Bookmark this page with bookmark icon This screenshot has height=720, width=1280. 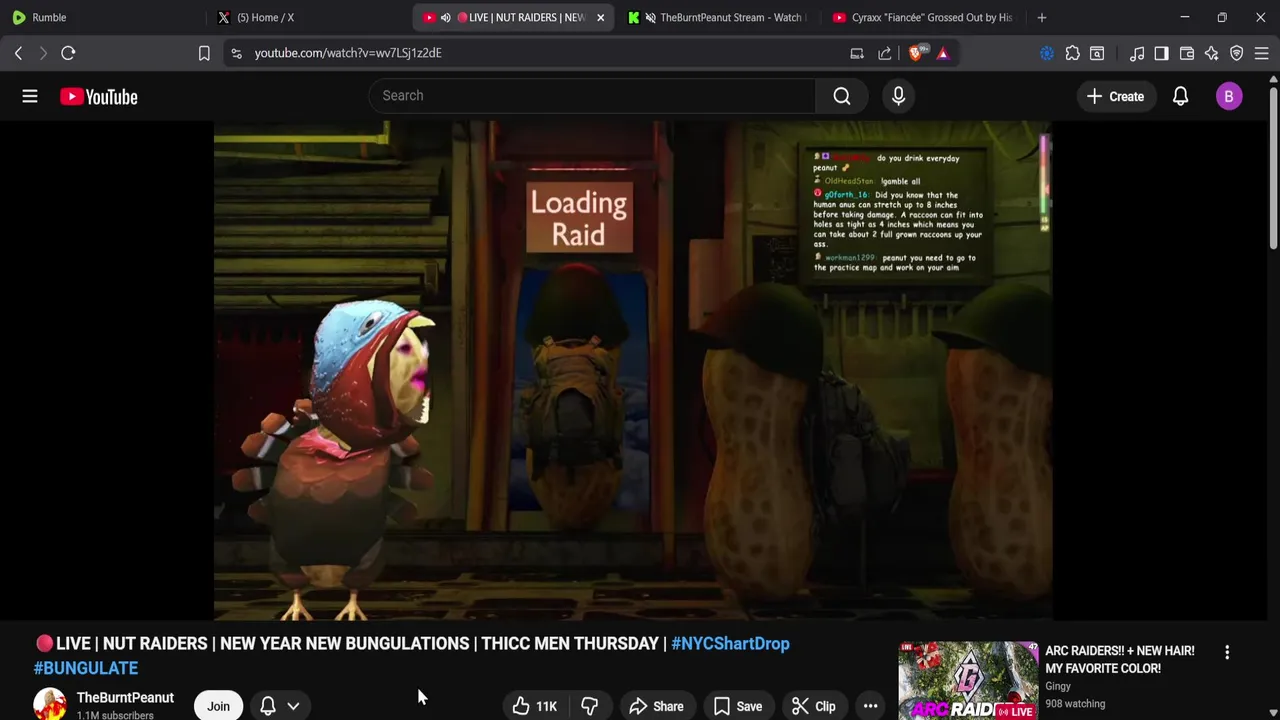pos(204,53)
